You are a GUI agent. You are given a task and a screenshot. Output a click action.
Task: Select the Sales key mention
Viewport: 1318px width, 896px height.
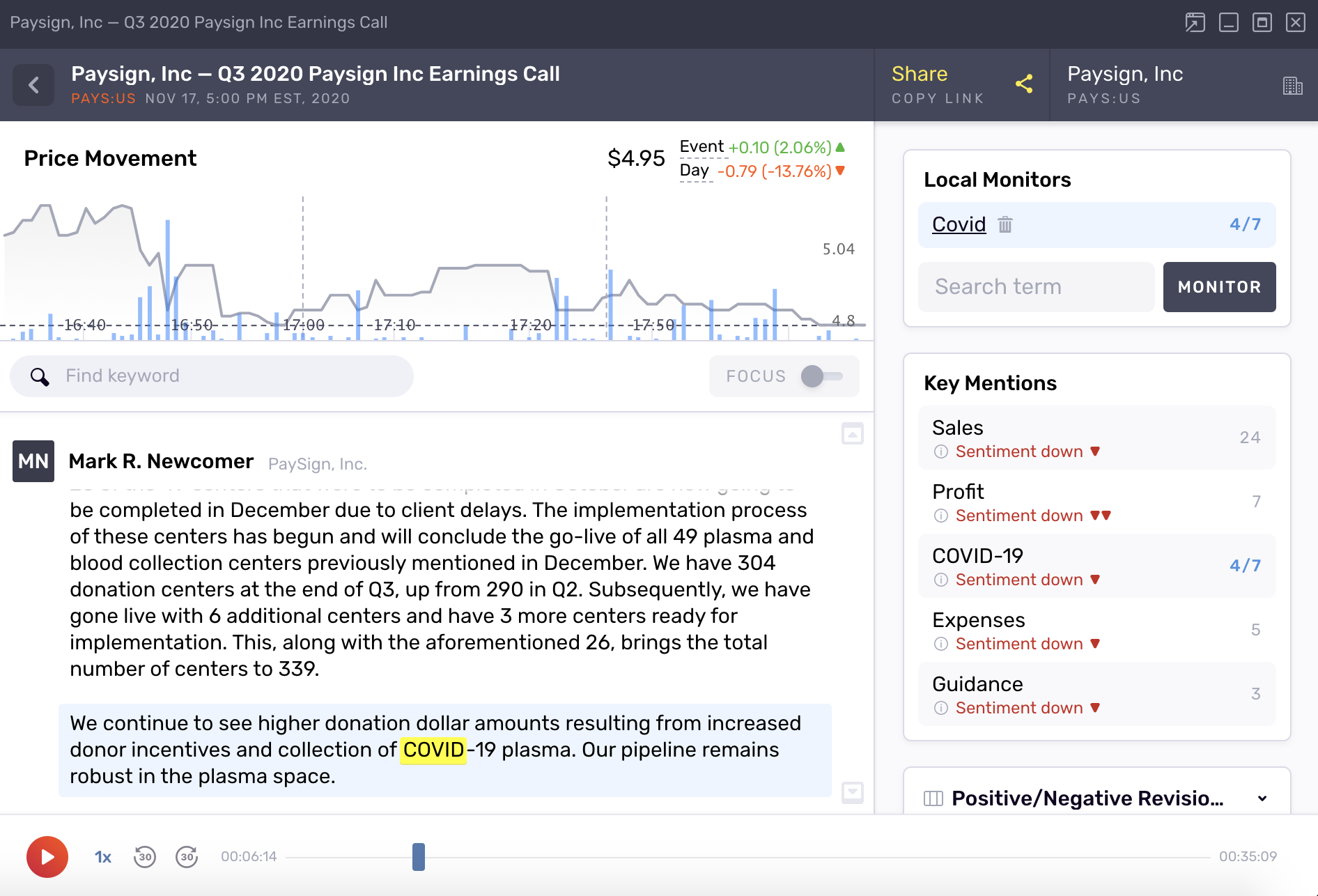[x=1097, y=438]
